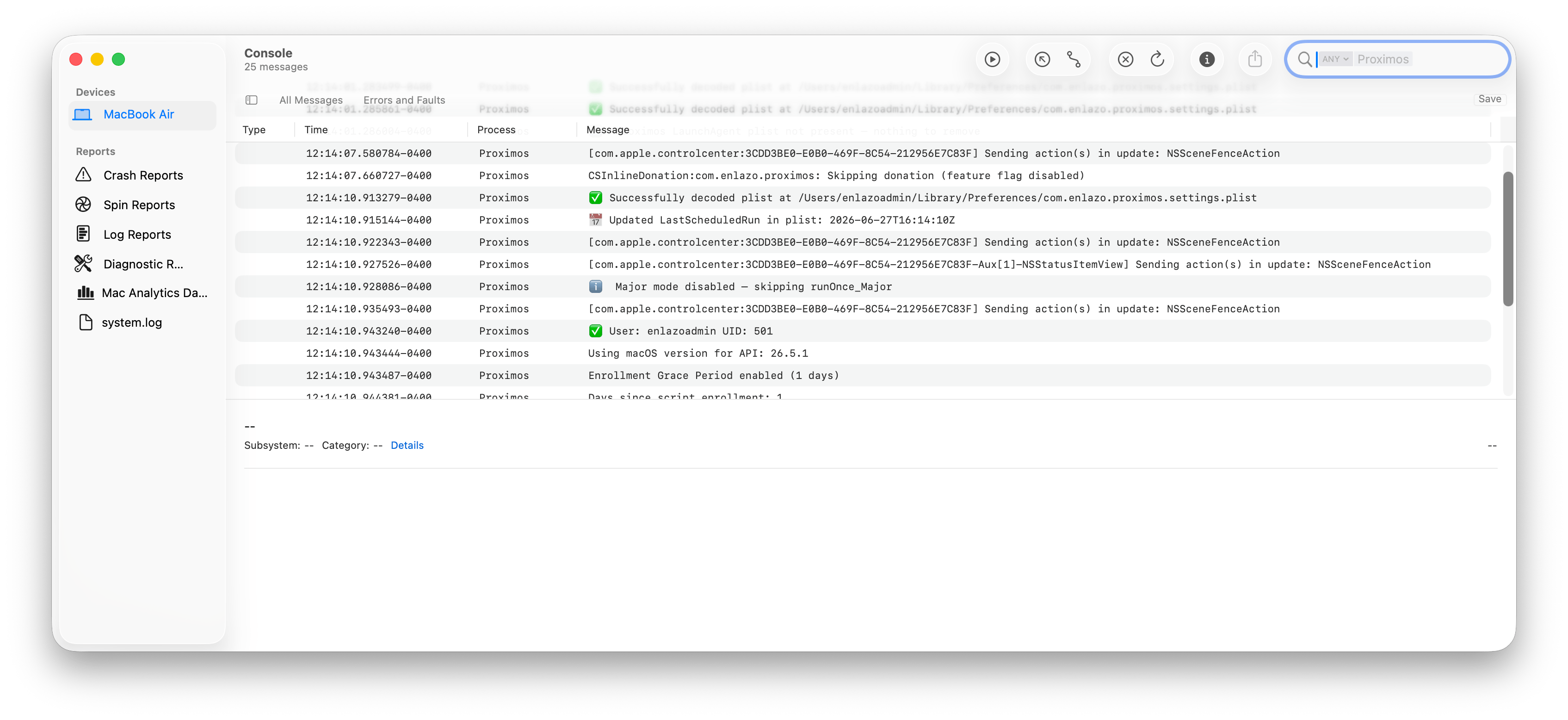
Task: Select MacBook Air device
Action: [x=143, y=114]
